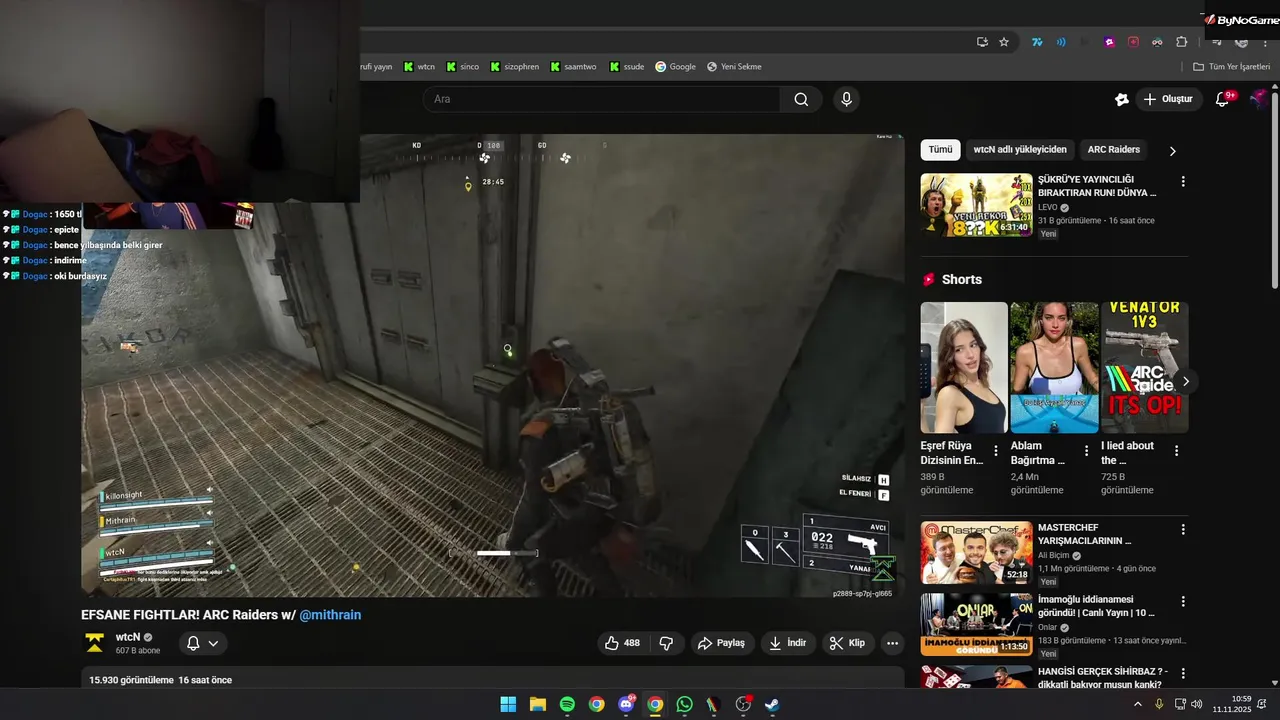1280x720 pixels.
Task: Open wtcN channel name
Action: coord(128,637)
